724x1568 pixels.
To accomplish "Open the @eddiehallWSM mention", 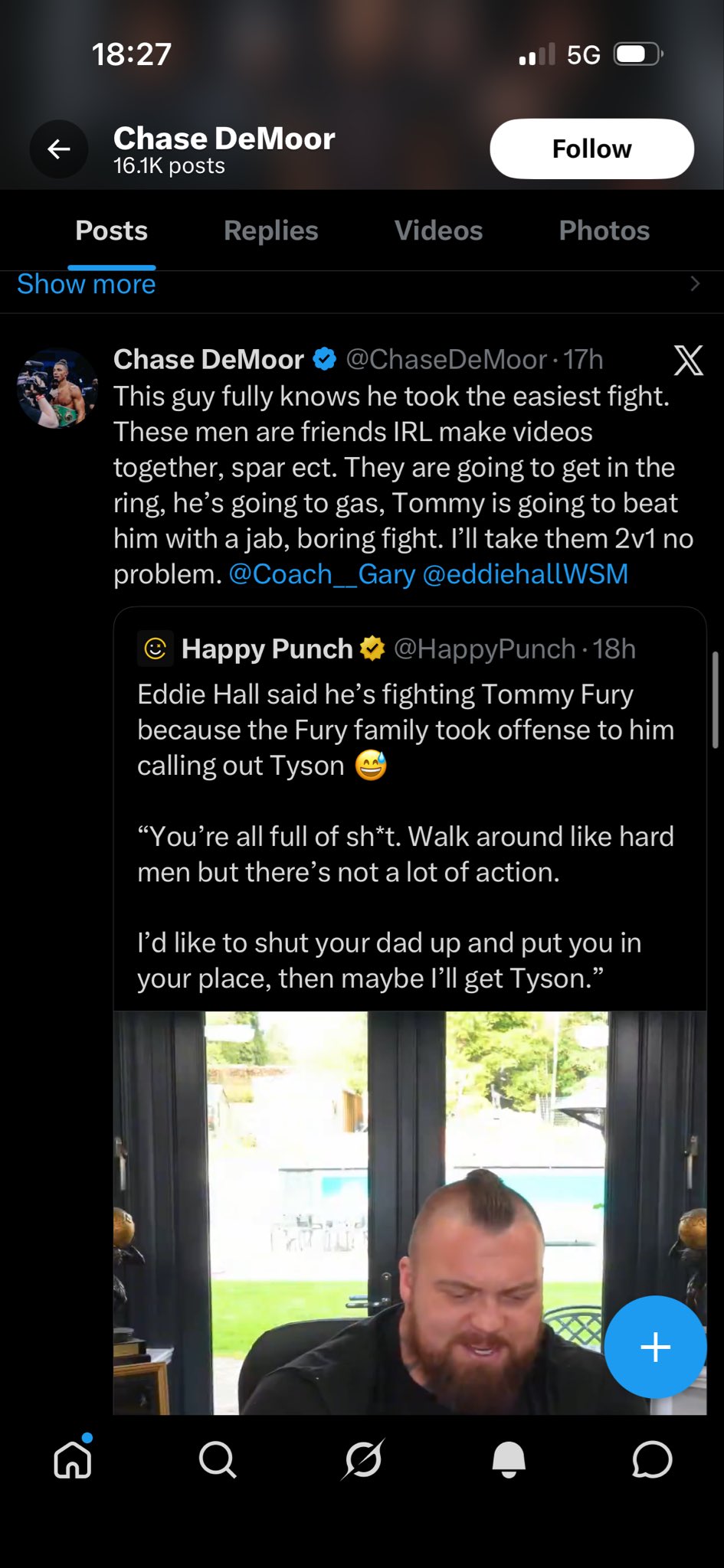I will (526, 574).
